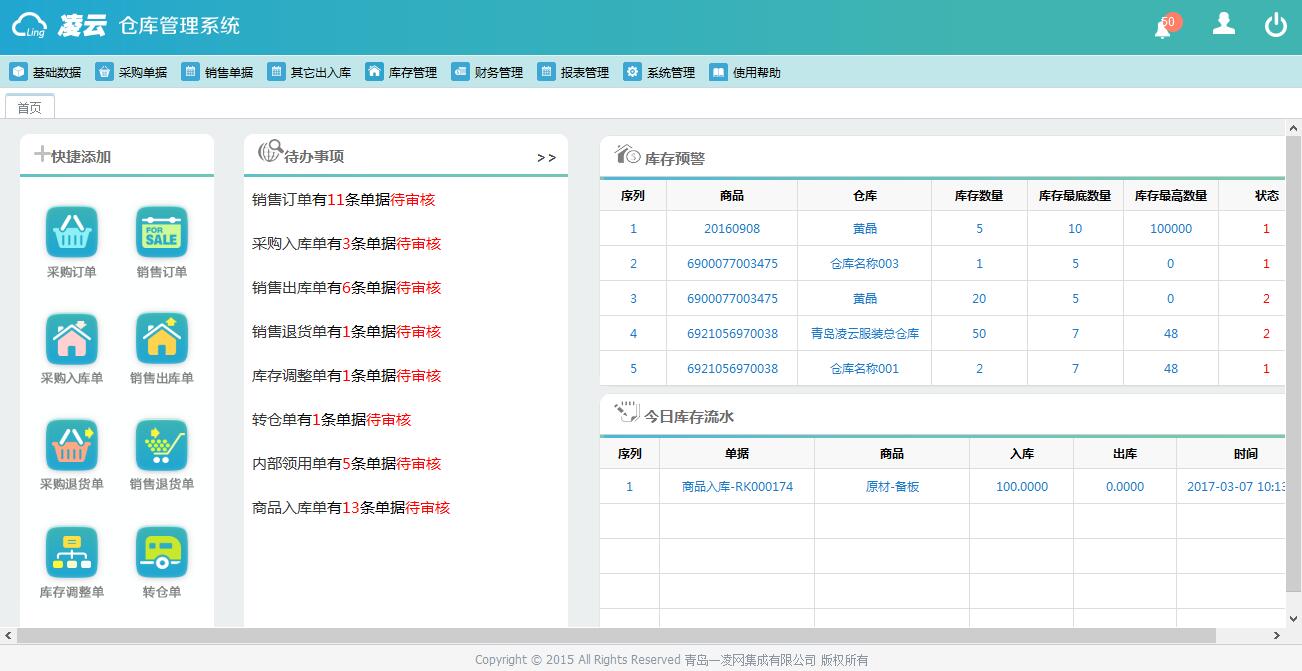The height and width of the screenshot is (671, 1302).
Task: Select the 首页 tab
Action: click(30, 108)
